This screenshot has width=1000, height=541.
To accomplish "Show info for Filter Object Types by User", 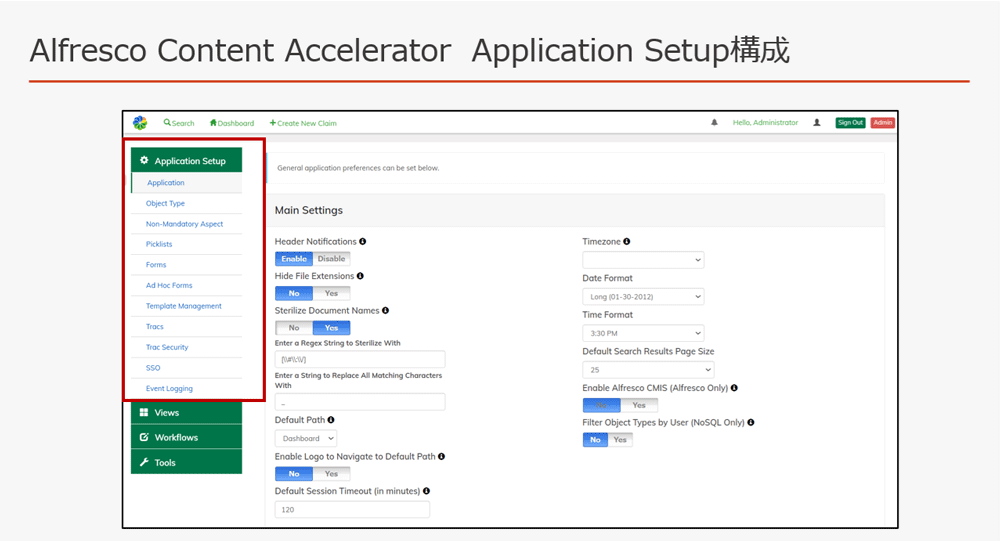I will [751, 422].
